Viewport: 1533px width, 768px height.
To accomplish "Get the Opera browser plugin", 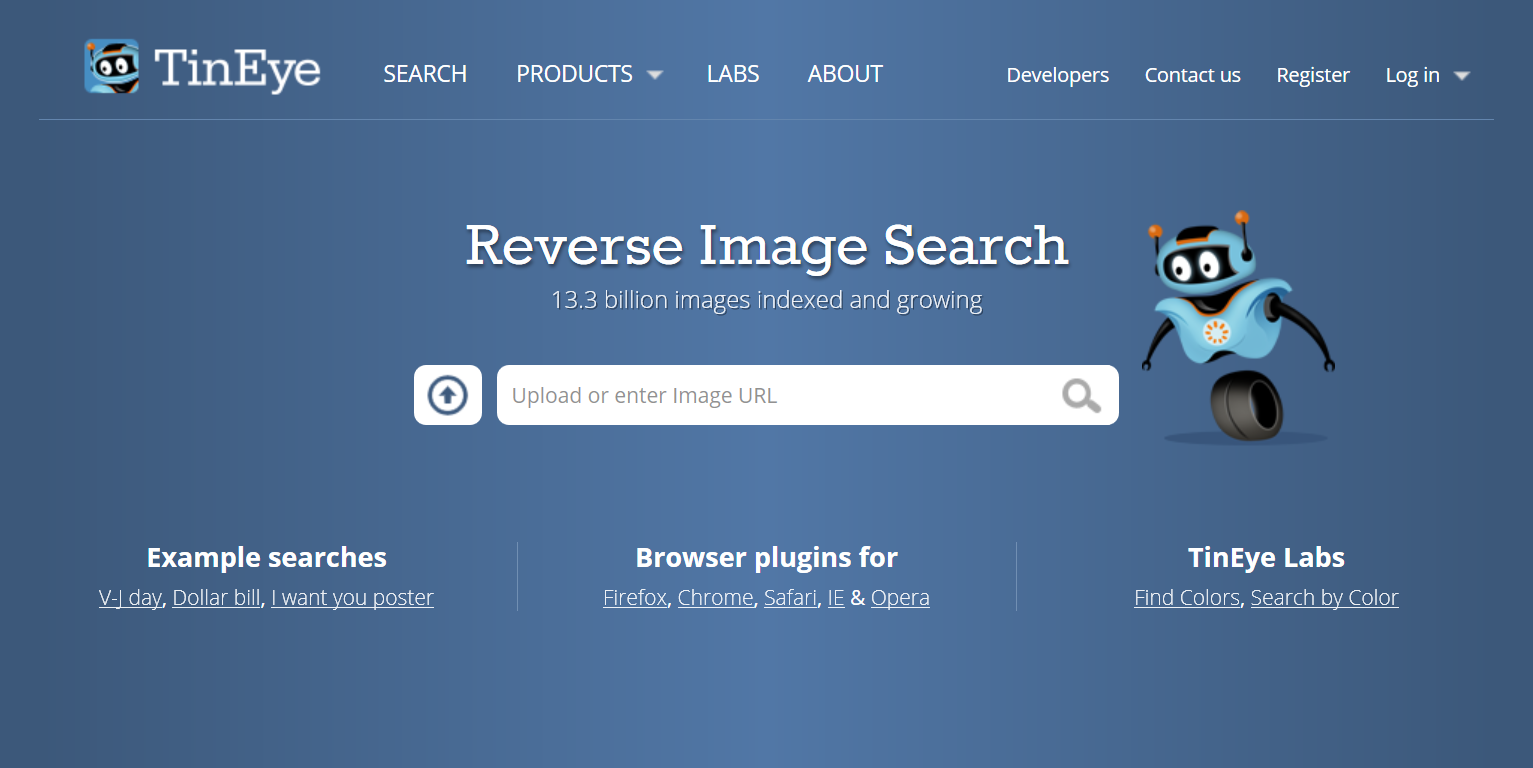I will tap(900, 598).
